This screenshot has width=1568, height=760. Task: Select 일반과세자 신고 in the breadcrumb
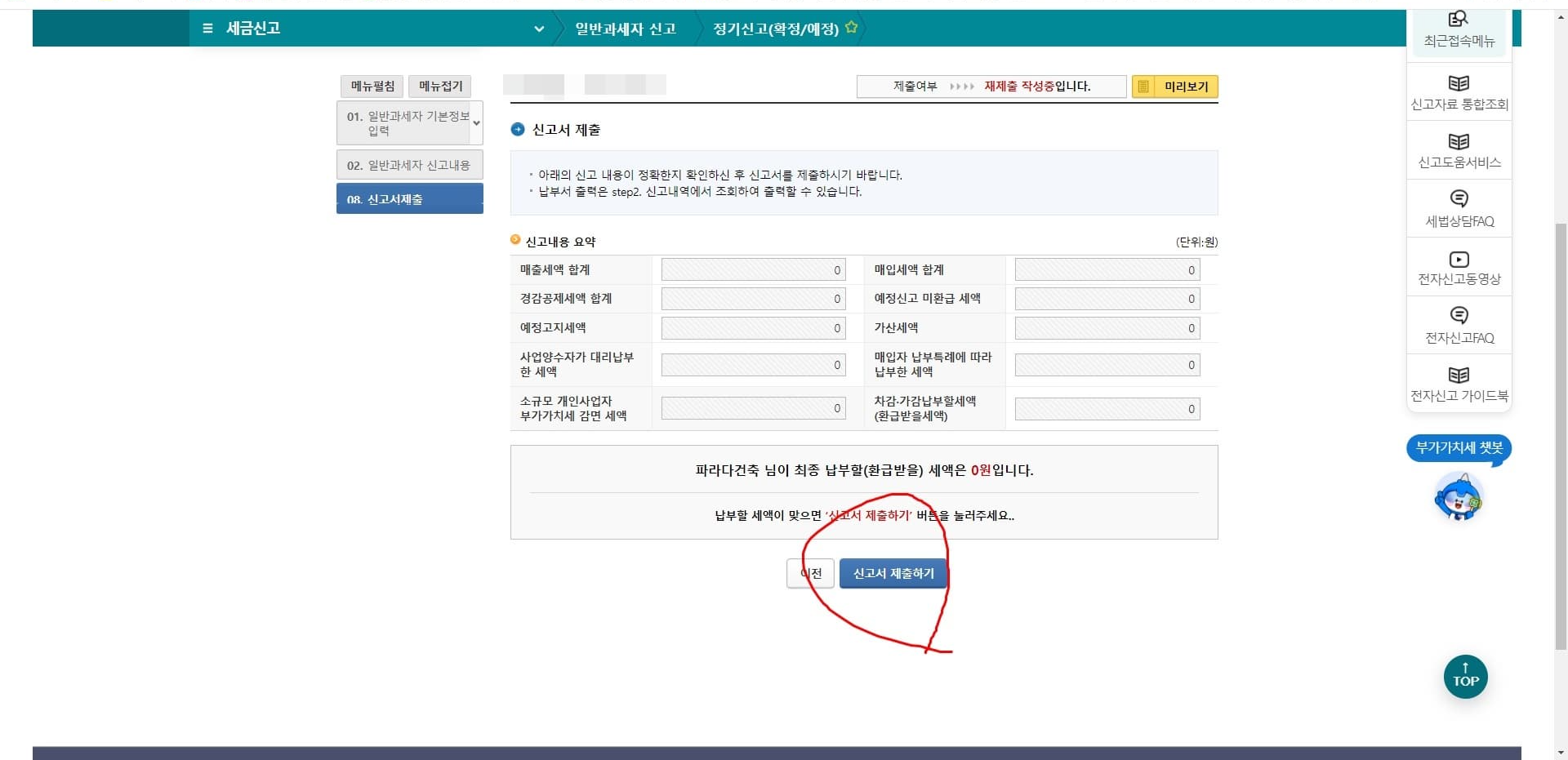[x=624, y=28]
